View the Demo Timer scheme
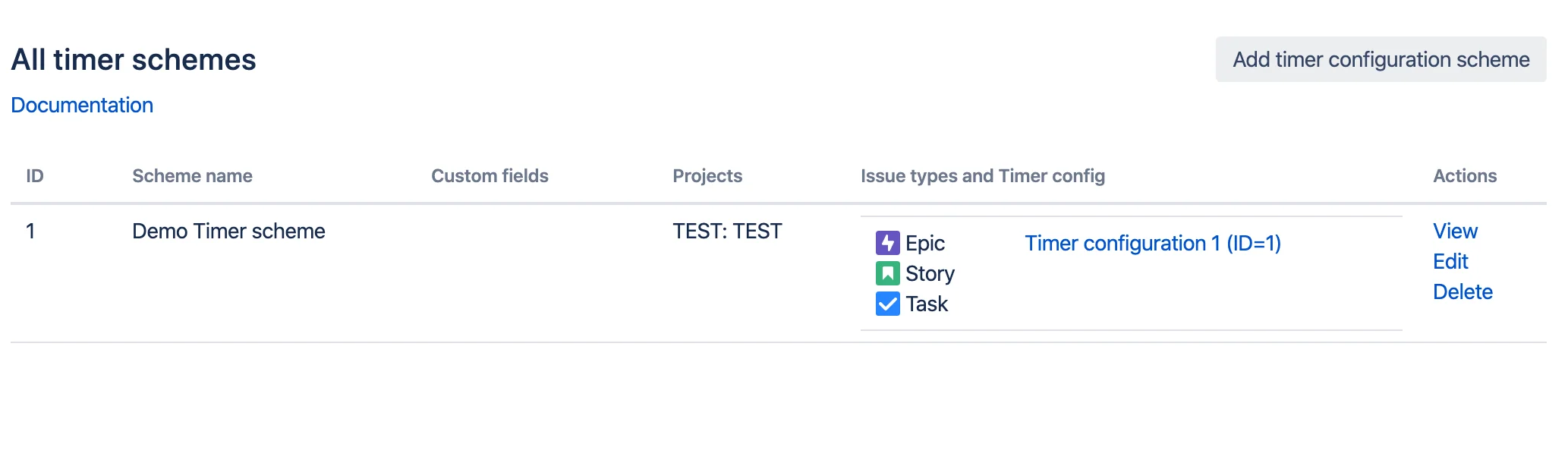 pos(1455,231)
